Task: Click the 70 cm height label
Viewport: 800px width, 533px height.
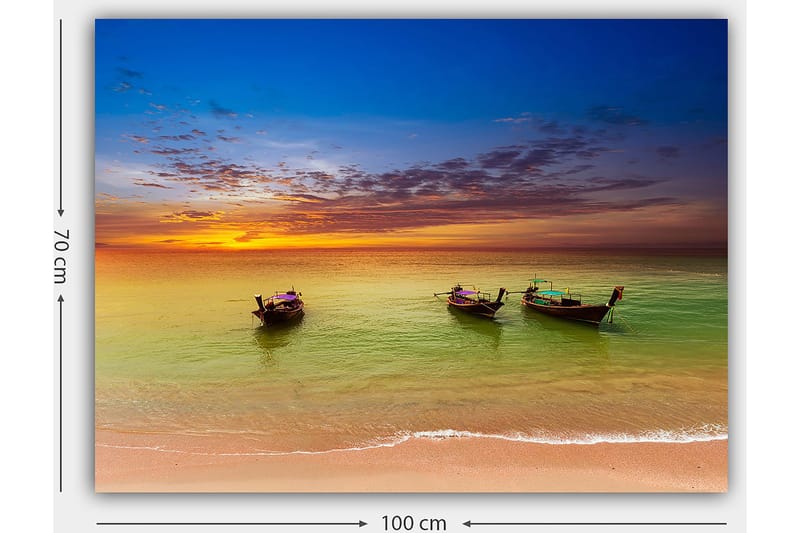Action: coord(61,256)
